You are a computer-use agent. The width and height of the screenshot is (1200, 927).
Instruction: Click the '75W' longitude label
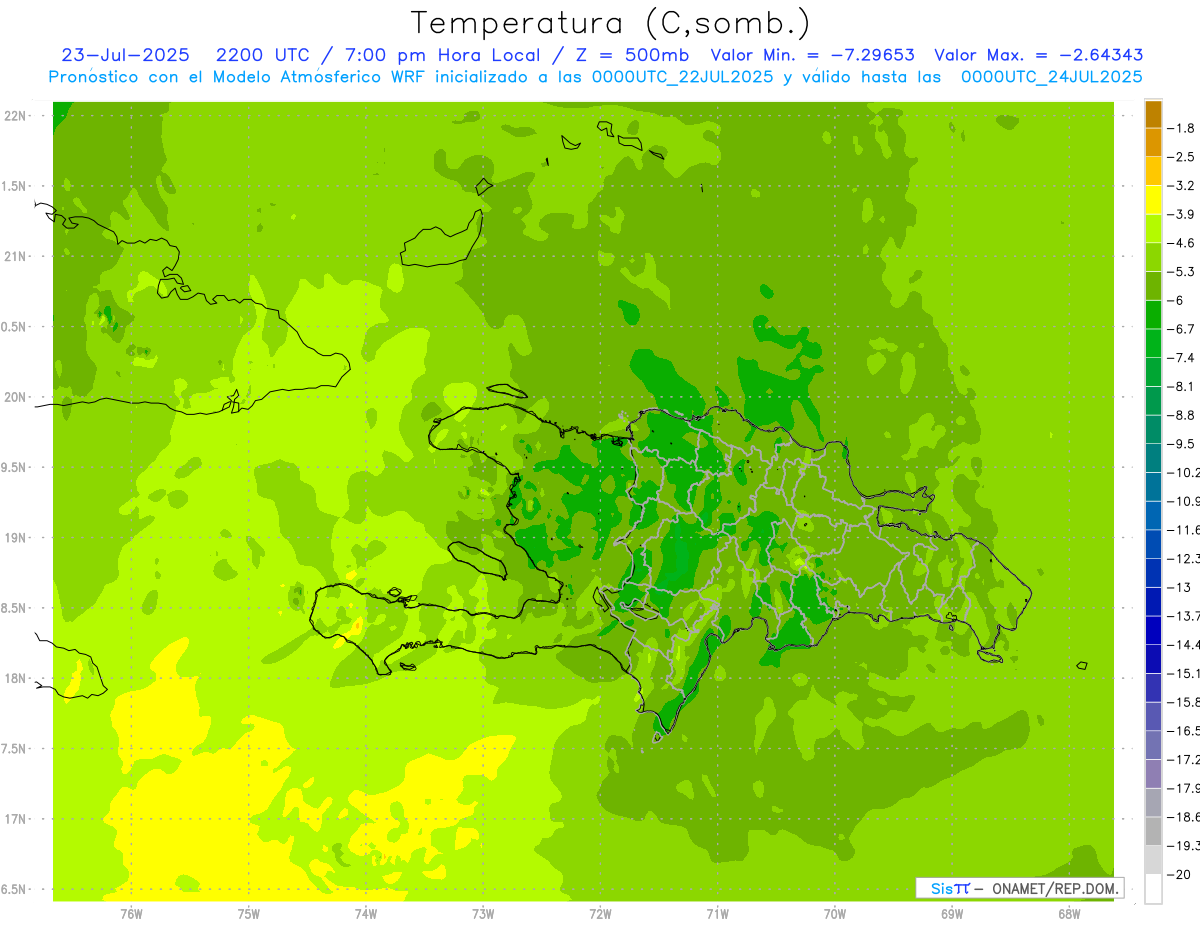pos(248,914)
